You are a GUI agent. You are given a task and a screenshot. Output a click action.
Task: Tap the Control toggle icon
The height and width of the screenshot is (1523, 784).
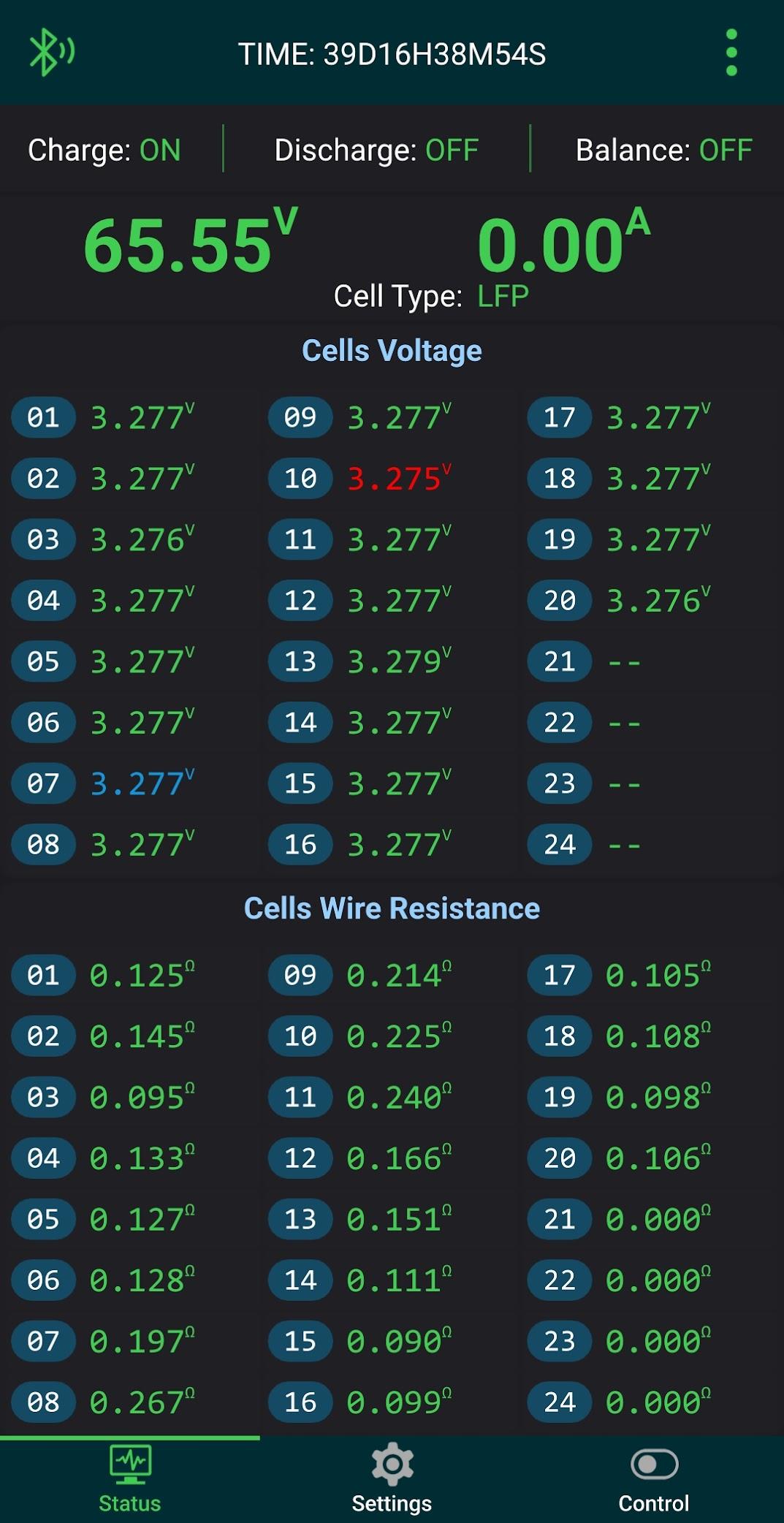654,1464
